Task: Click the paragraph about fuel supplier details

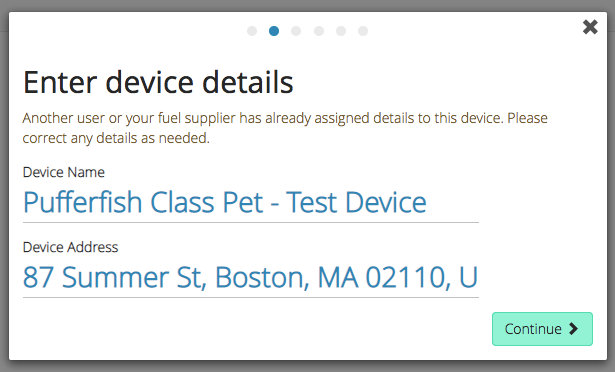Action: [285, 128]
